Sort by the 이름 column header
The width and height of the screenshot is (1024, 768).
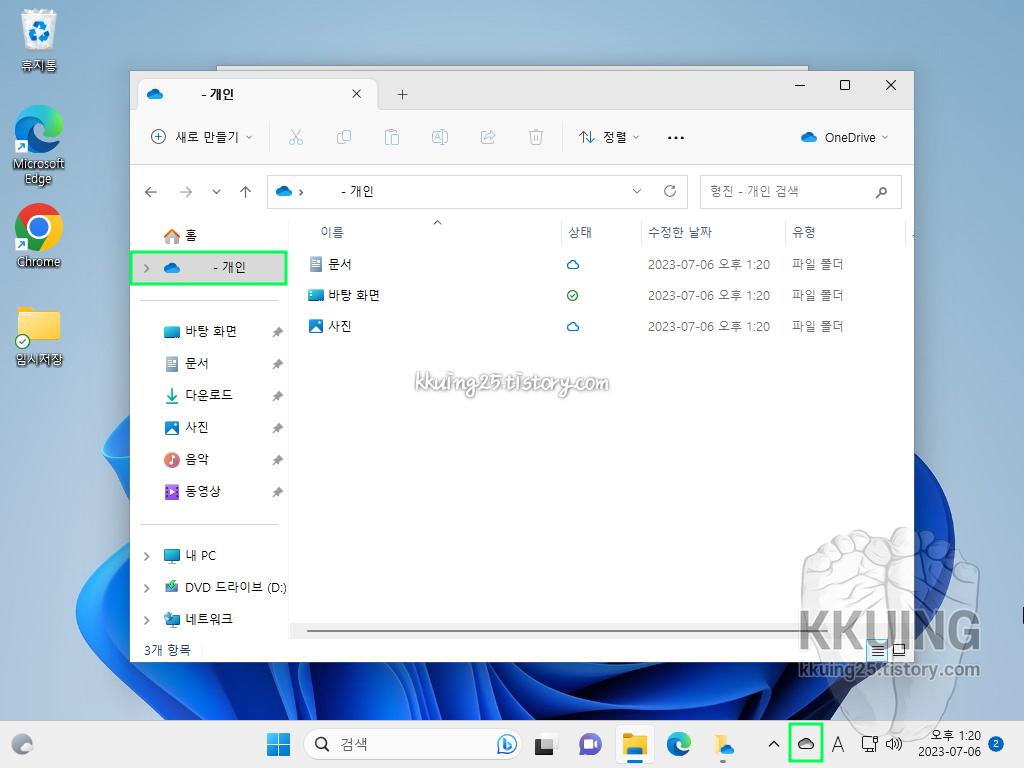tap(332, 232)
